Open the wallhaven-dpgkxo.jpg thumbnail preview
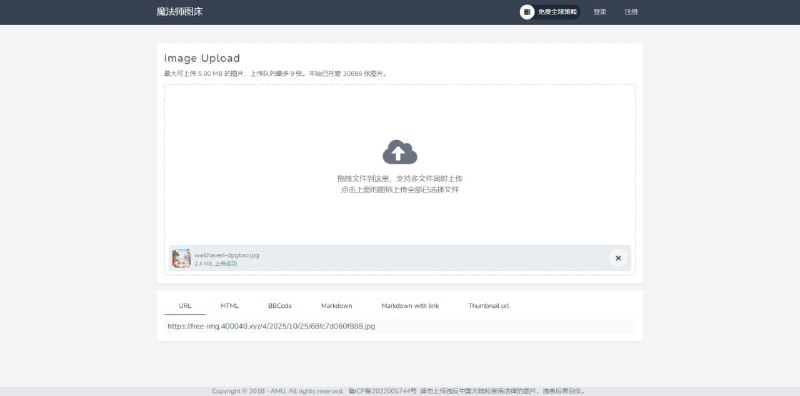Image resolution: width=800 pixels, height=396 pixels. 181,258
